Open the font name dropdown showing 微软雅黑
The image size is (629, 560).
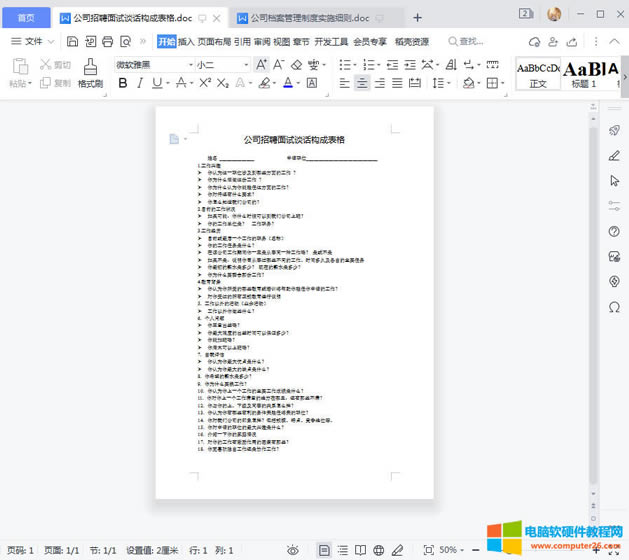150,64
